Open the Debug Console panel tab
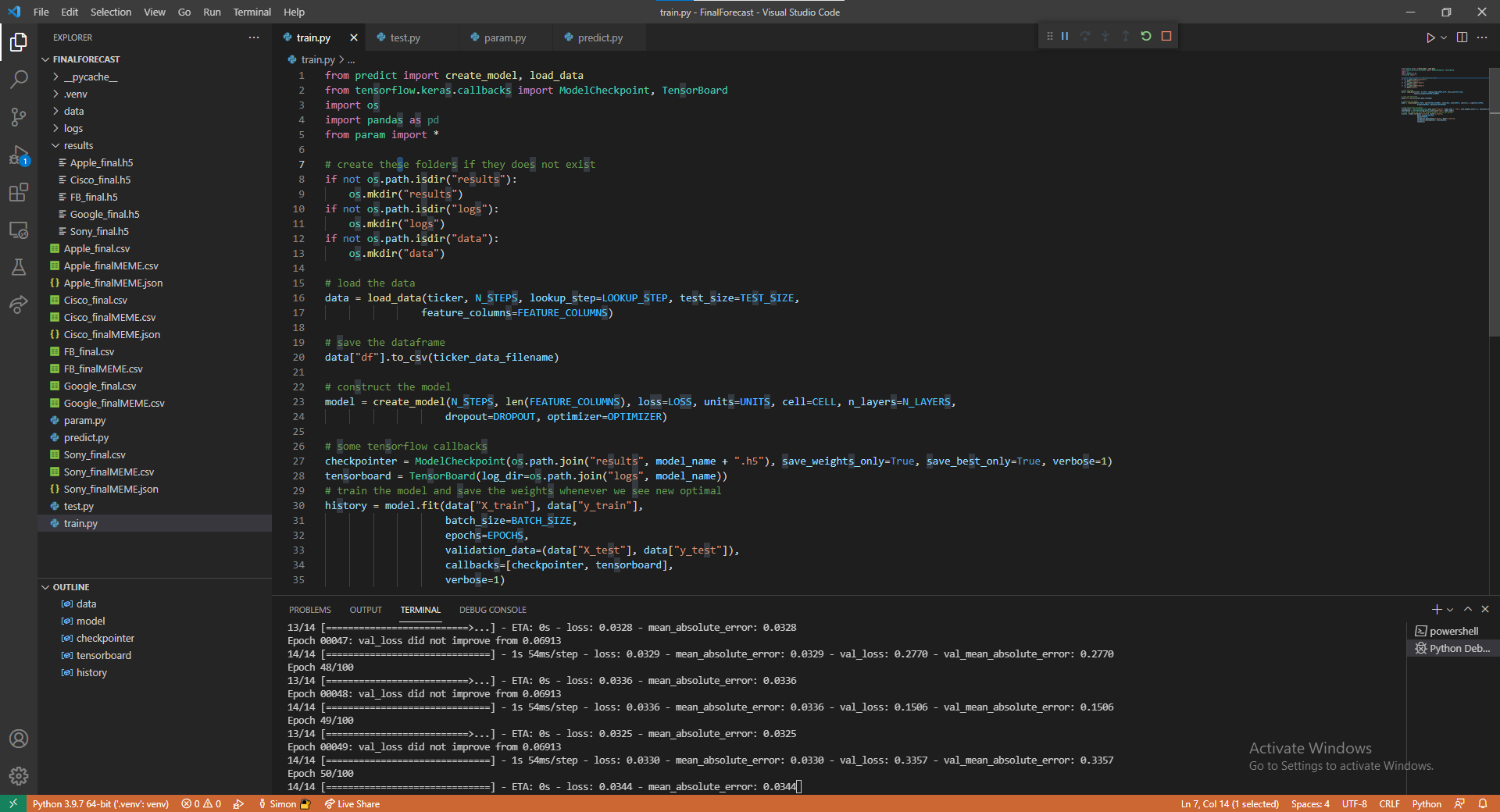1500x812 pixels. [492, 610]
